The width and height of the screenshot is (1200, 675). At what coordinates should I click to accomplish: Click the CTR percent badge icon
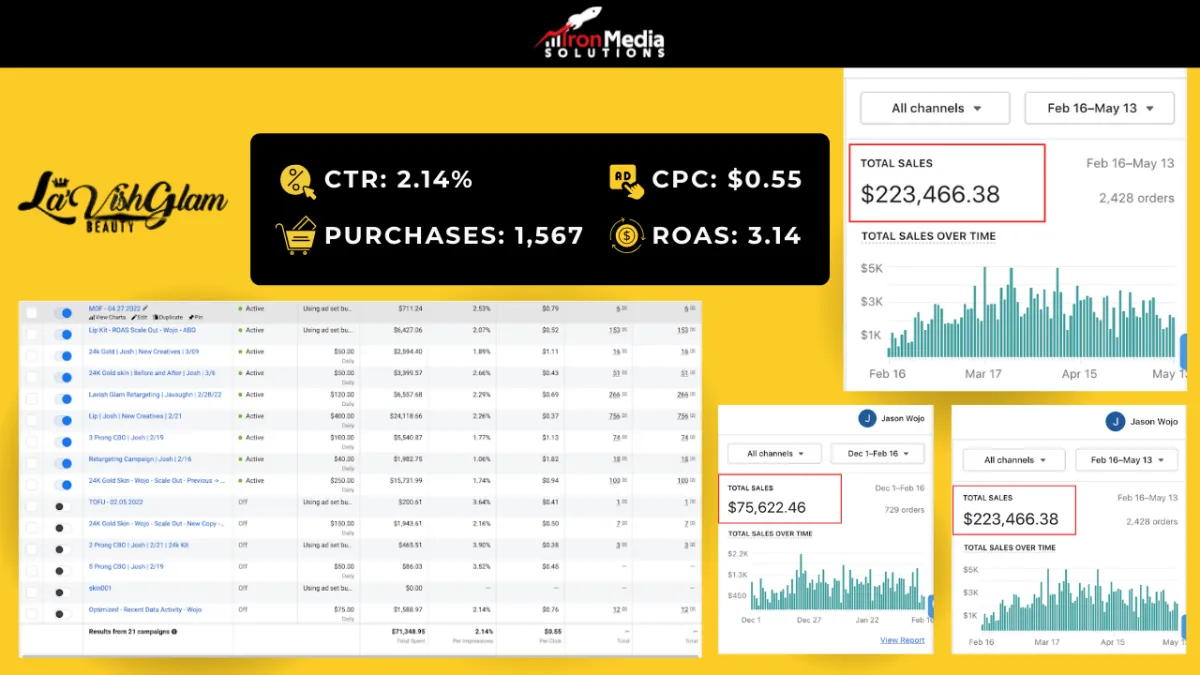coord(296,180)
